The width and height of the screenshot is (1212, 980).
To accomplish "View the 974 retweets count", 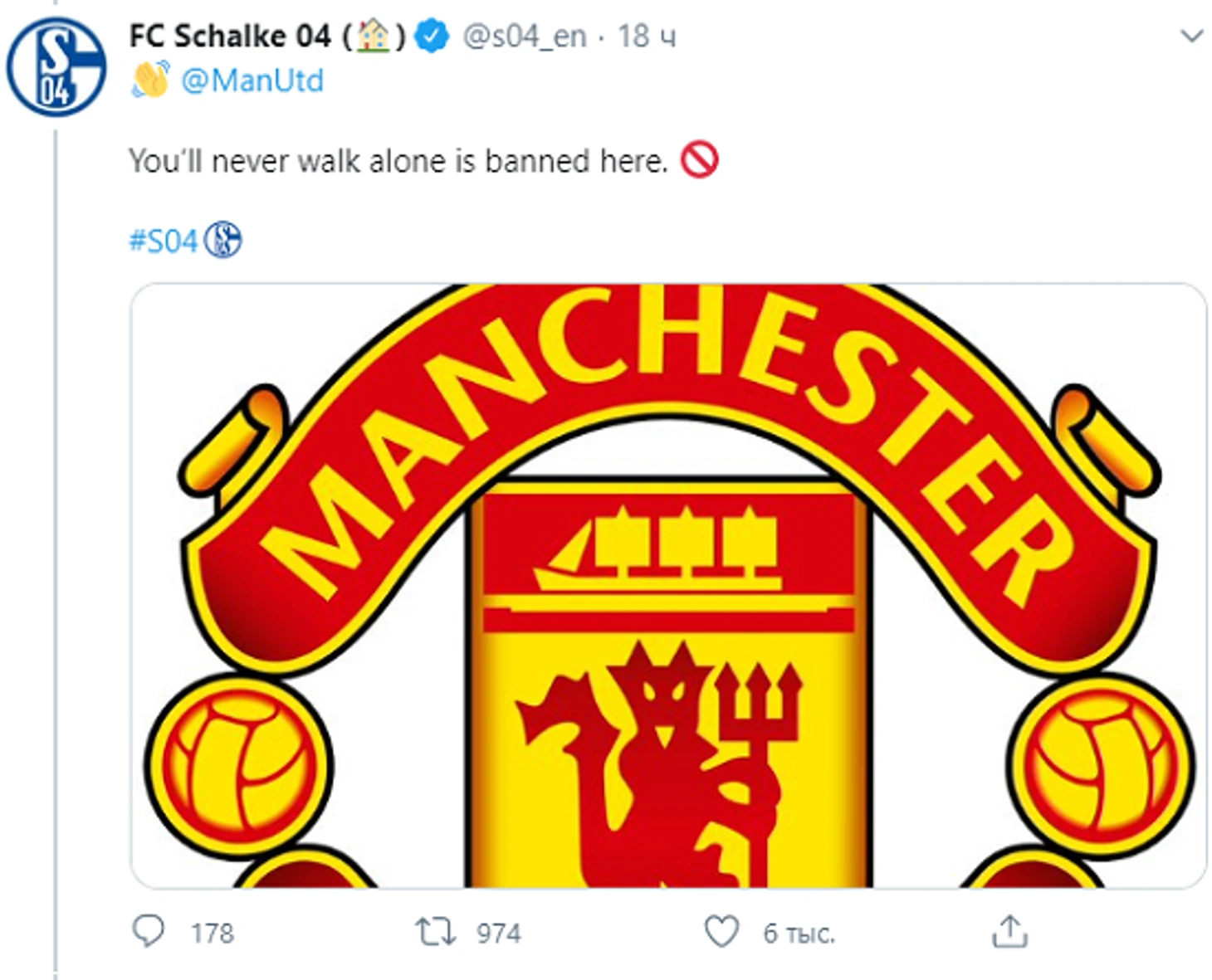I will tap(498, 934).
